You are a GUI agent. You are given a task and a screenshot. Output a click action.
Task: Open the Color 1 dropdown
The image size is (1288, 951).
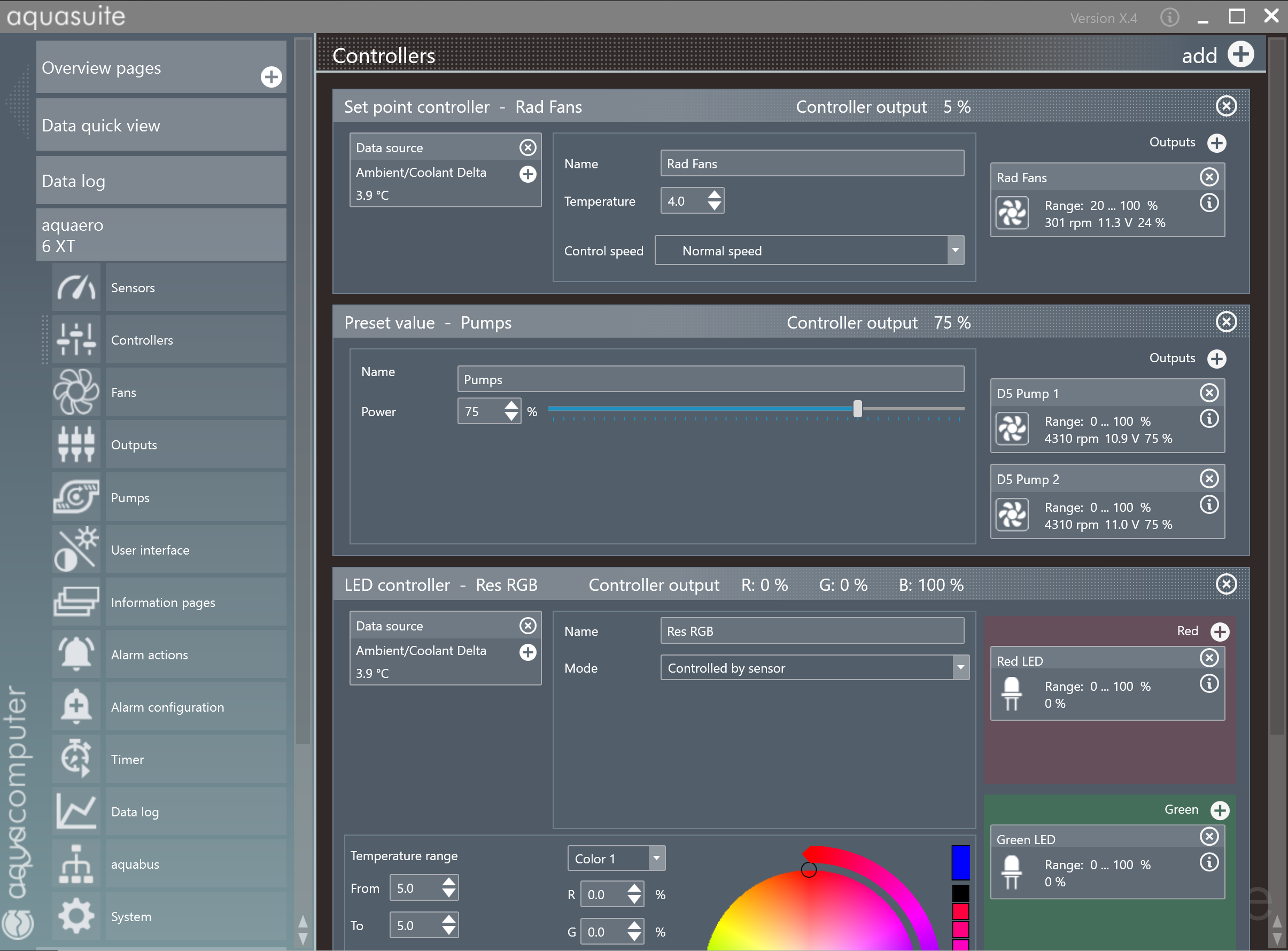pyautogui.click(x=656, y=859)
